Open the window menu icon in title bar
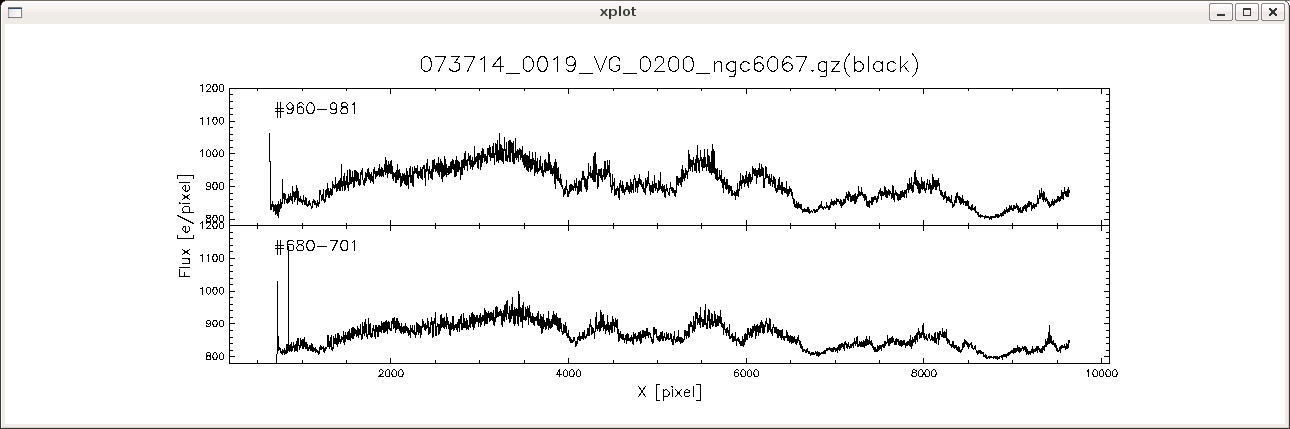 (15, 12)
